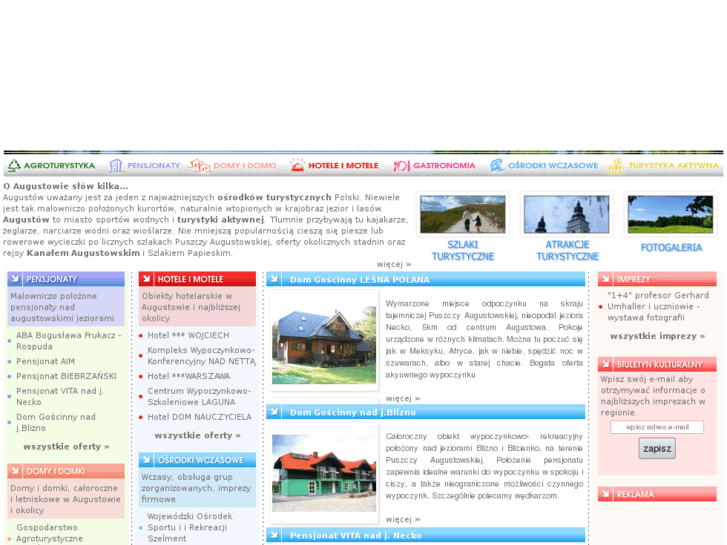This screenshot has height=545, width=727.
Task: Click wszystkie imprezy link
Action: click(x=657, y=336)
